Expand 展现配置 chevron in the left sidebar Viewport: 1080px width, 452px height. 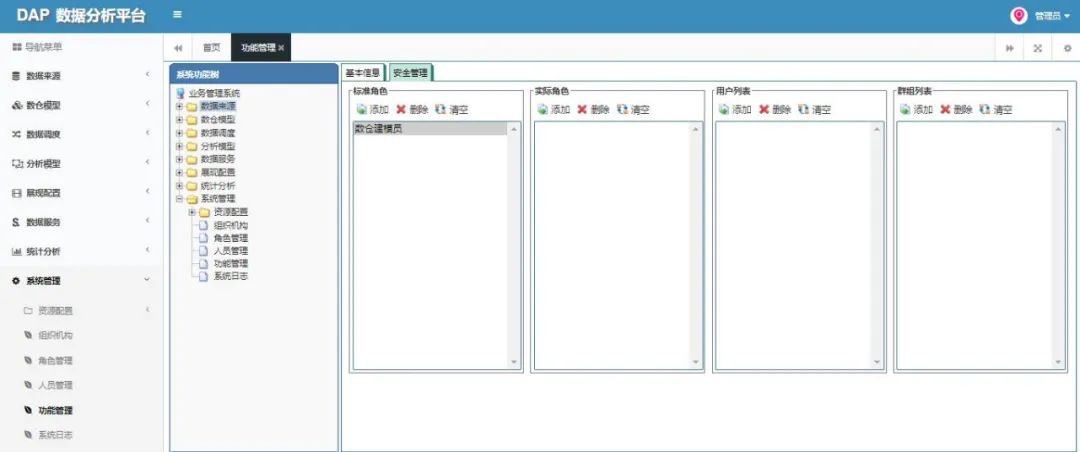coord(147,192)
